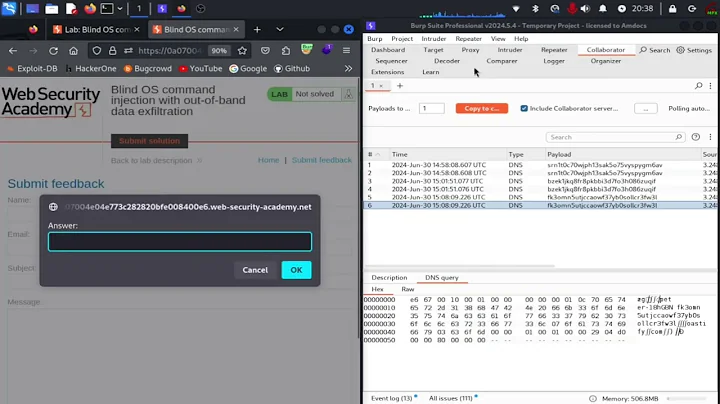The width and height of the screenshot is (720, 404).
Task: Select interaction row number 3
Action: (x=540, y=181)
